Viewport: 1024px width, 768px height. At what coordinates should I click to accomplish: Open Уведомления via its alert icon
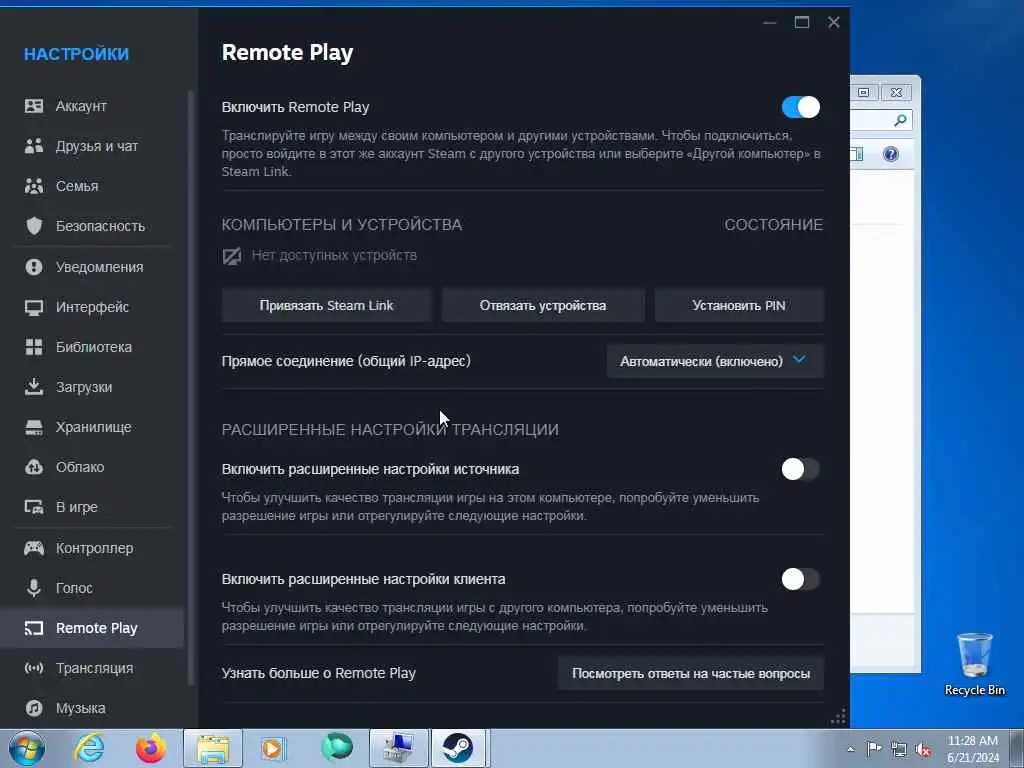(34, 267)
